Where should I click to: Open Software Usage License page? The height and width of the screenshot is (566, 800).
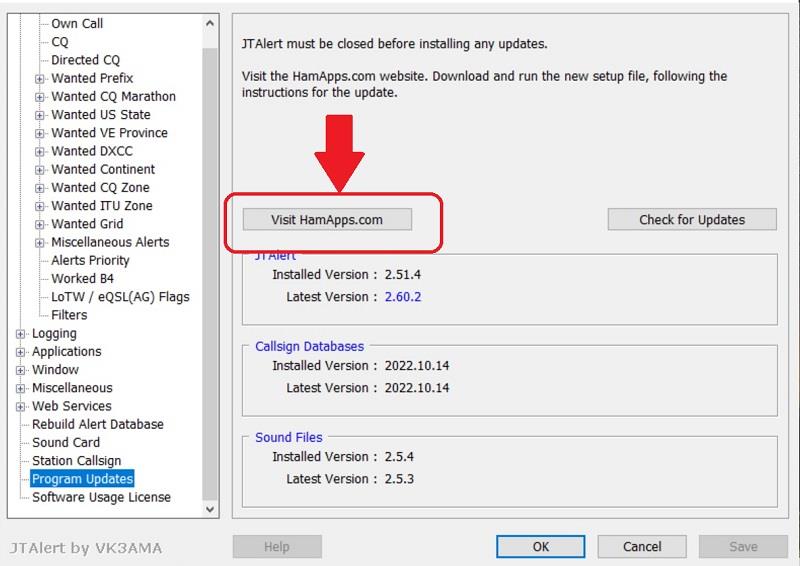pyautogui.click(x=101, y=497)
